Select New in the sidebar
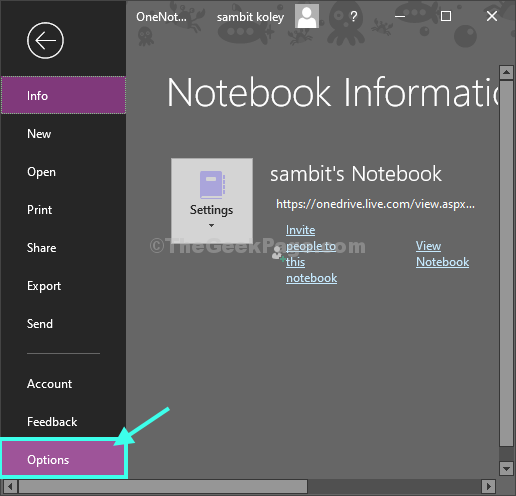Viewport: 516px width, 496px height. [63, 134]
